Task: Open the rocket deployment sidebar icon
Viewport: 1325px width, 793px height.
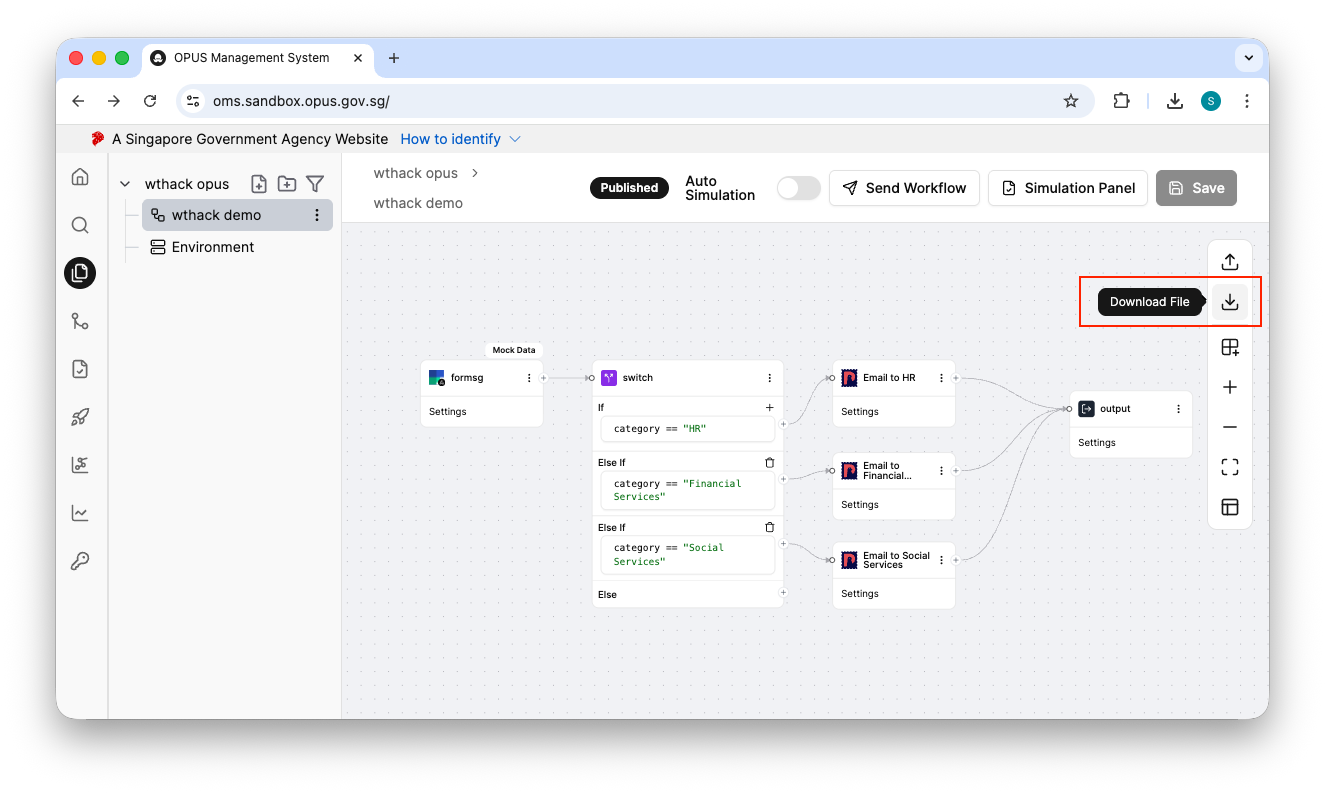Action: point(80,417)
